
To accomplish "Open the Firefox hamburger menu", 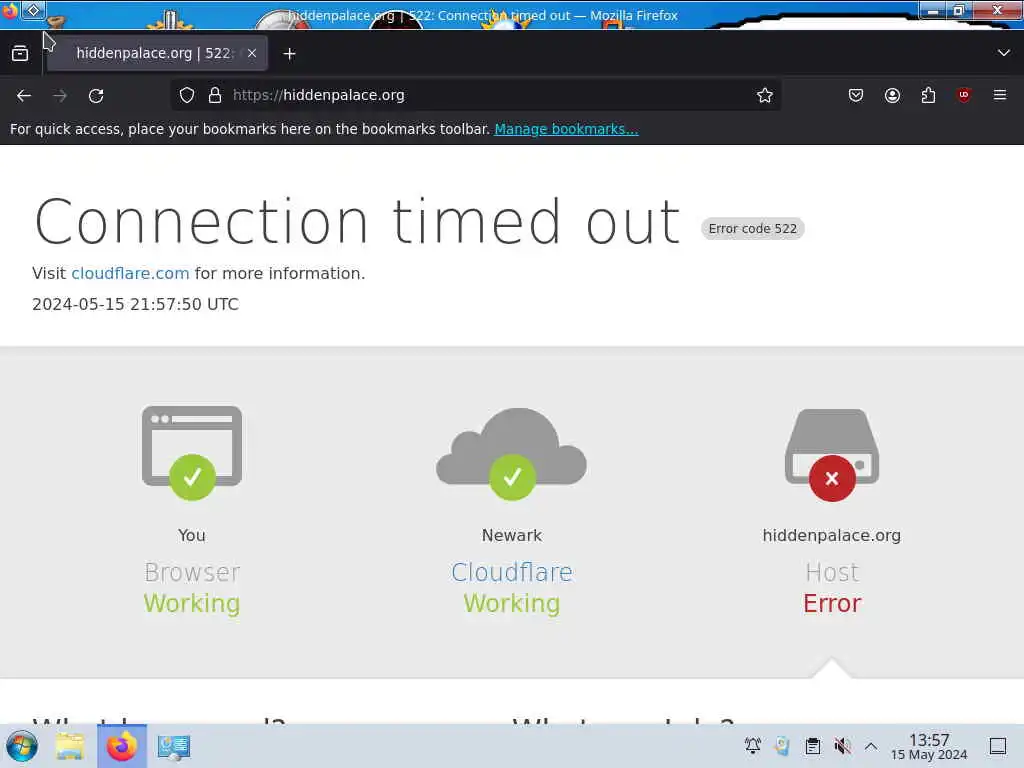I will pos(1000,95).
